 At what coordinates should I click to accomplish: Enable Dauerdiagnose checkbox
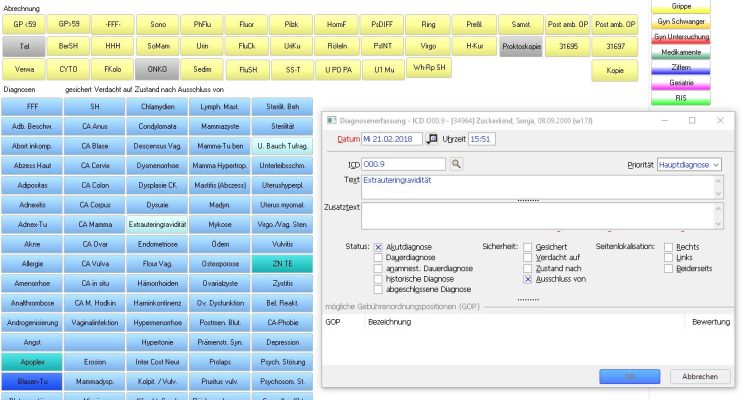click(378, 257)
